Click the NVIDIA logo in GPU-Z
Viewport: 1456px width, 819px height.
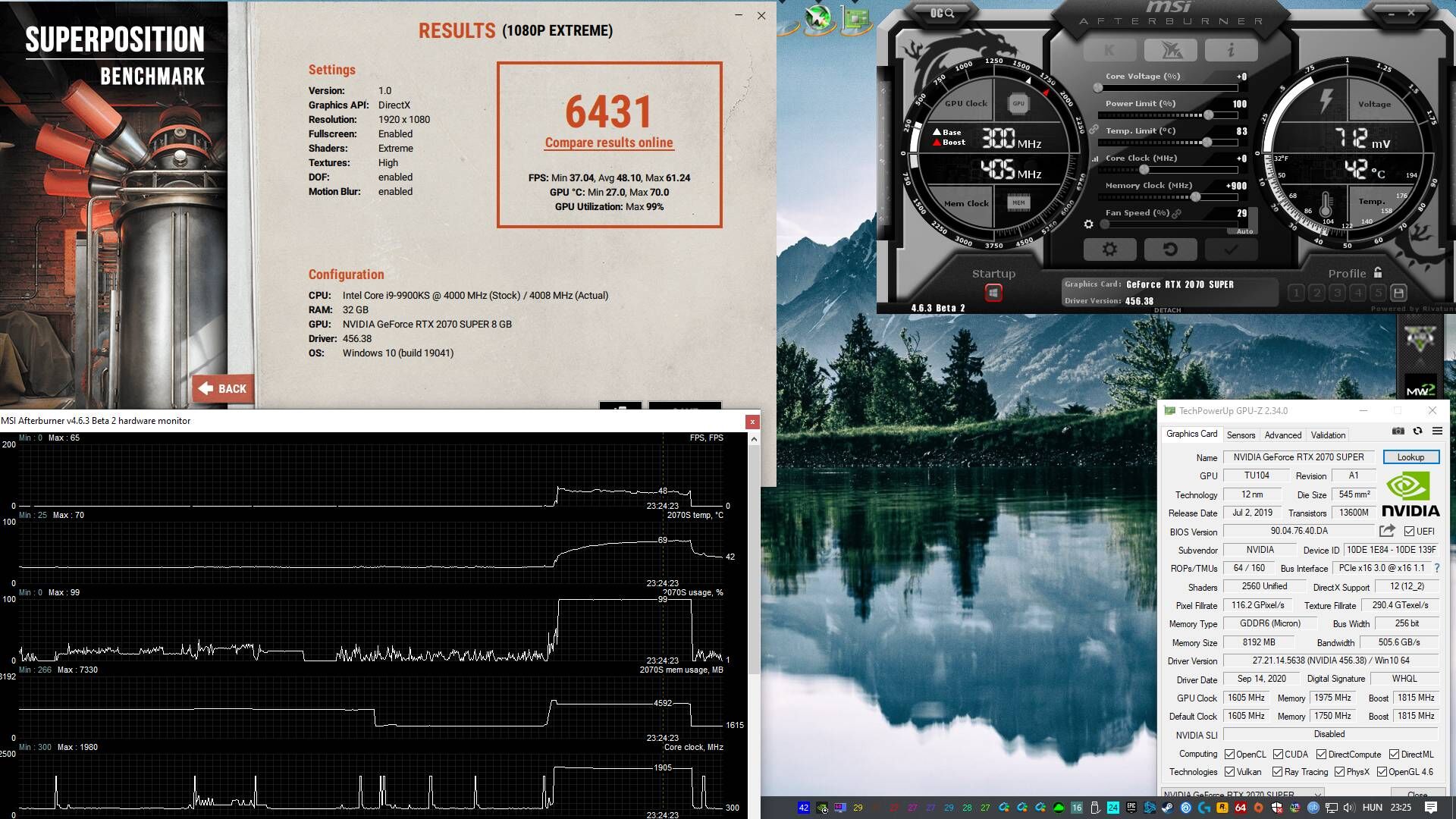tap(1410, 494)
